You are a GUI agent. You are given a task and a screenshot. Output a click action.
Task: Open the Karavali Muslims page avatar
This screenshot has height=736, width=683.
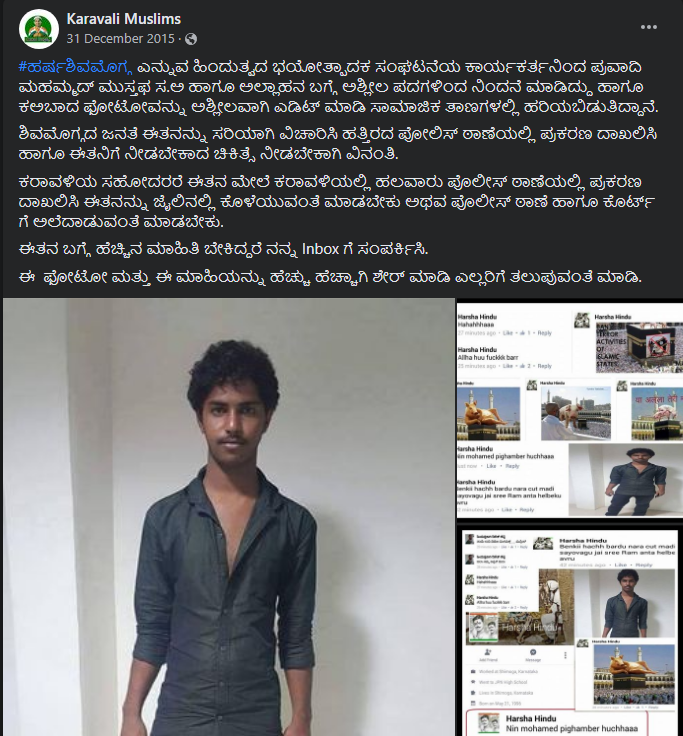[38, 29]
